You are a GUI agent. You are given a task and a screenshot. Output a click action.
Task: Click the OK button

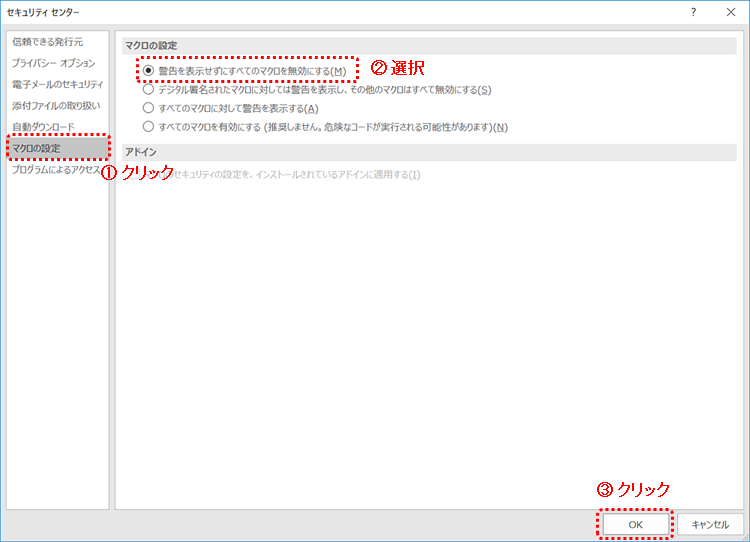coord(635,524)
